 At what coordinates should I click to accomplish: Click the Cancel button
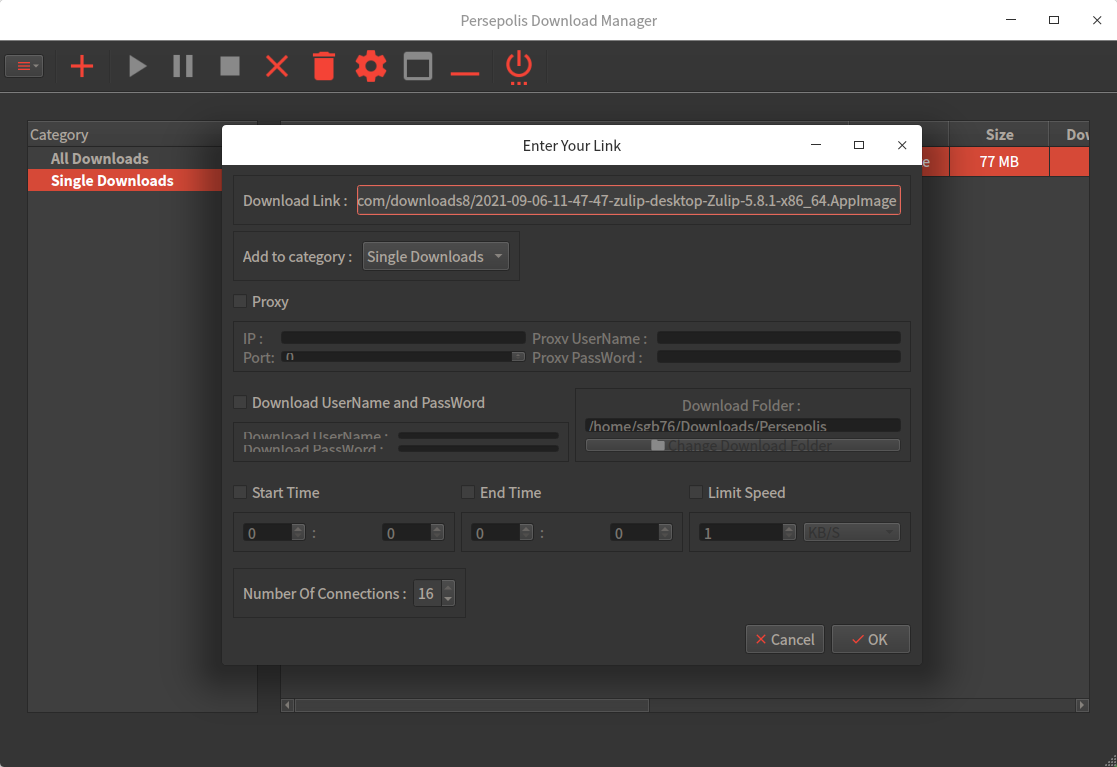click(785, 639)
